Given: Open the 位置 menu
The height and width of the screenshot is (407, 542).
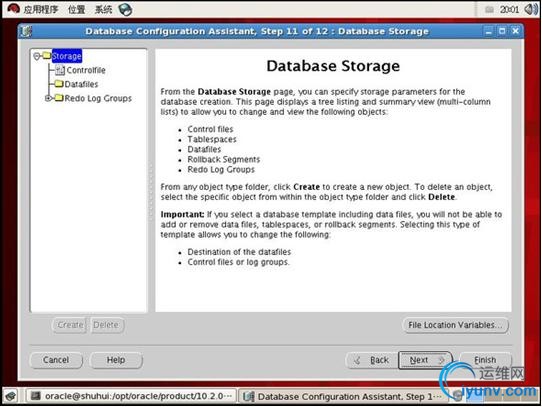Looking at the screenshot, I should [76, 9].
